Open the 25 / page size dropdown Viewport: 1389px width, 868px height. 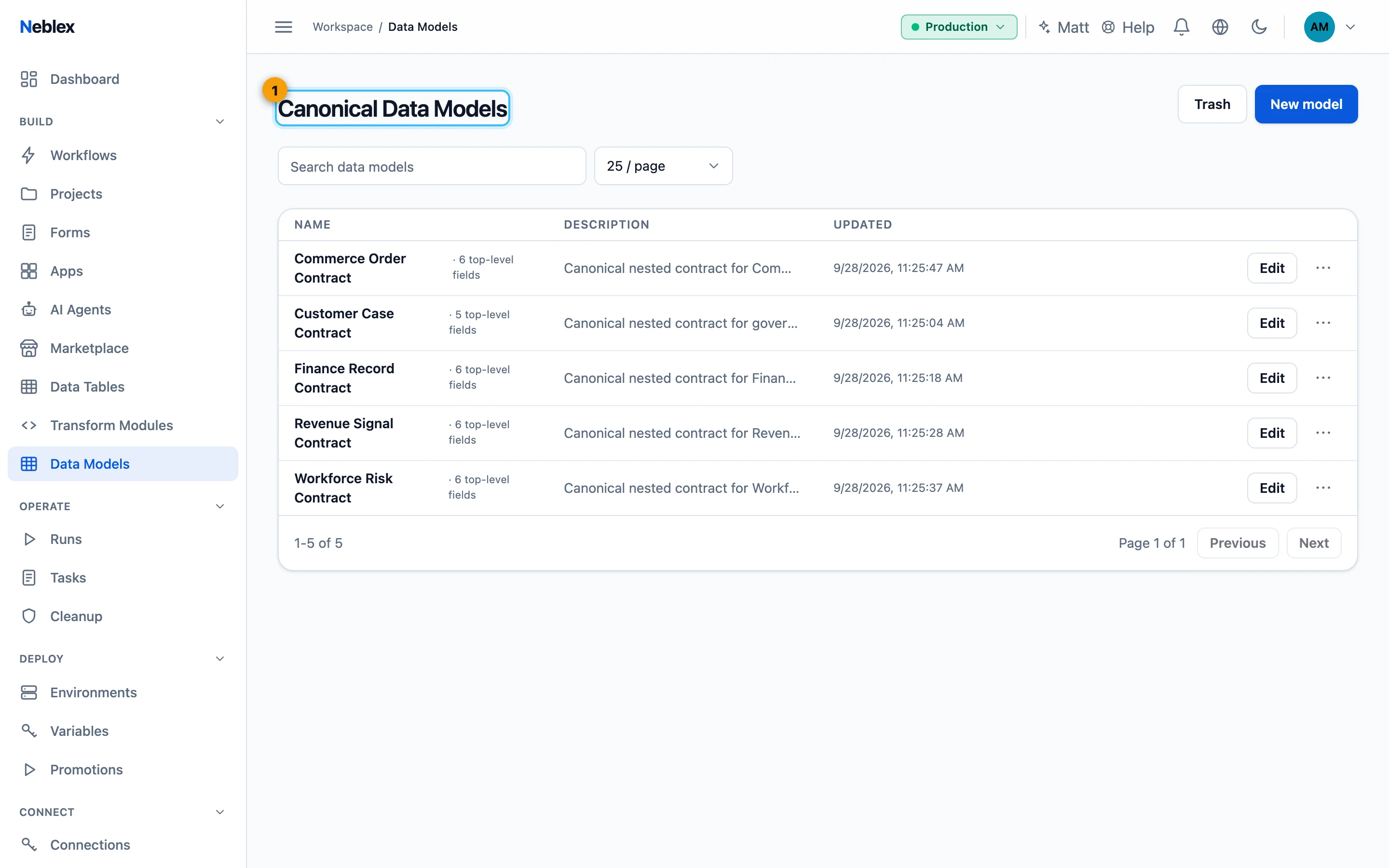pos(663,166)
